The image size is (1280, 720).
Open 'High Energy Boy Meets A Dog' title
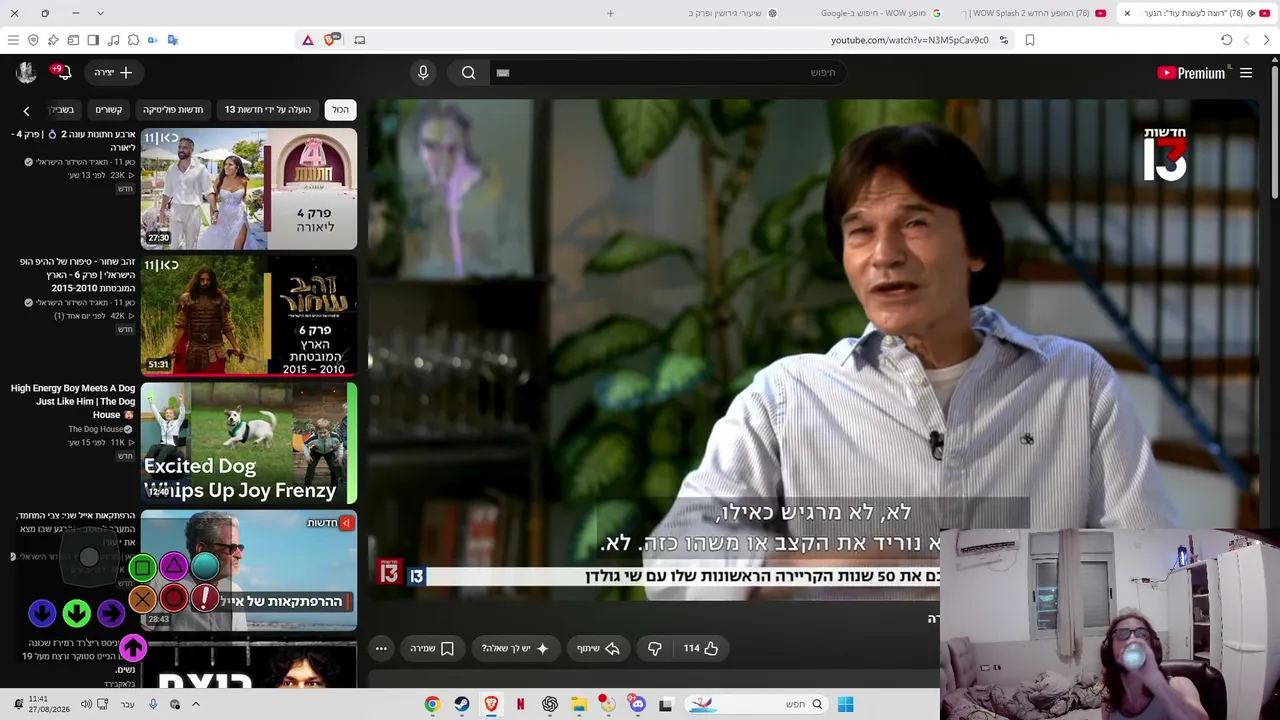click(x=73, y=401)
